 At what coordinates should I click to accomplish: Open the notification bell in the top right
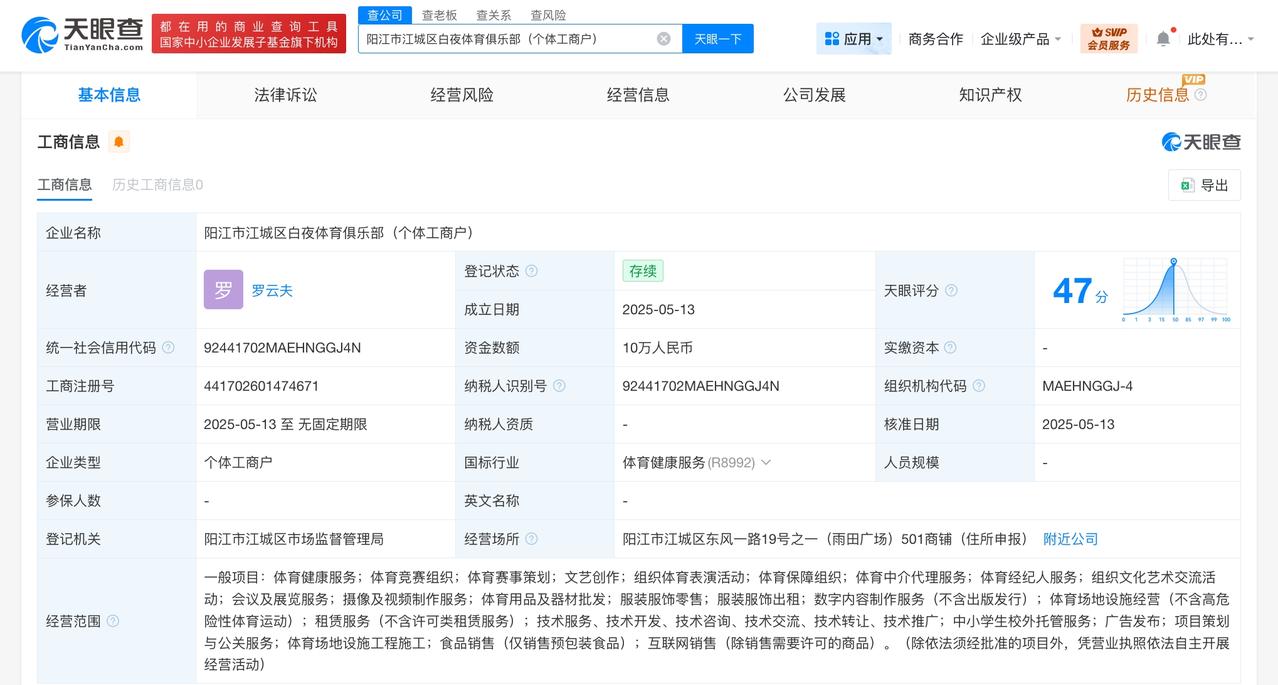click(x=1162, y=37)
